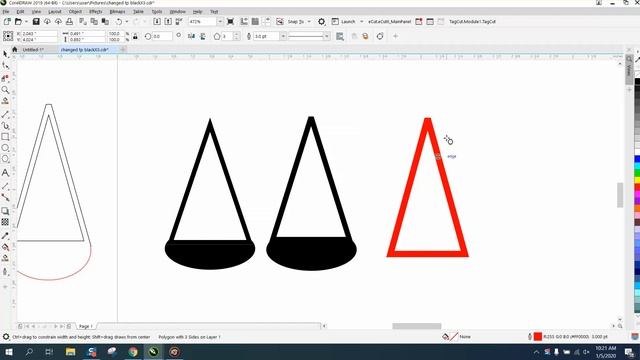Open the zoom level dropdown
This screenshot has height=360, width=640.
tap(220, 22)
